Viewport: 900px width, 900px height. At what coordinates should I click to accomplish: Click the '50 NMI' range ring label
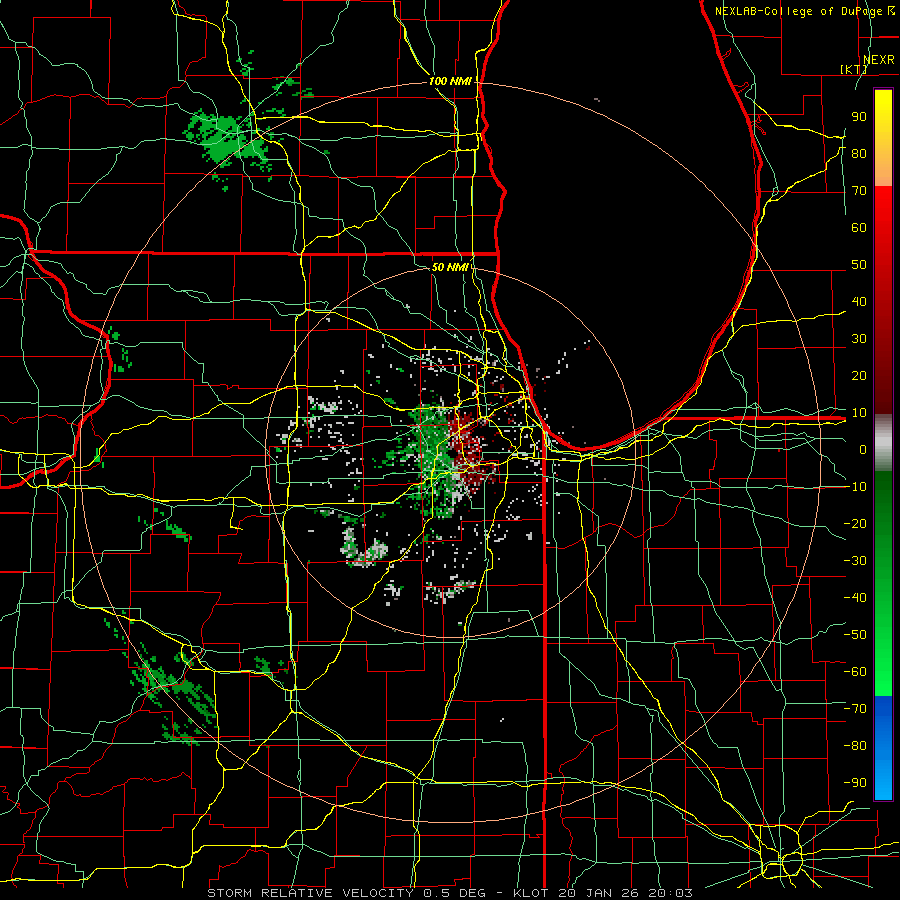(450, 267)
